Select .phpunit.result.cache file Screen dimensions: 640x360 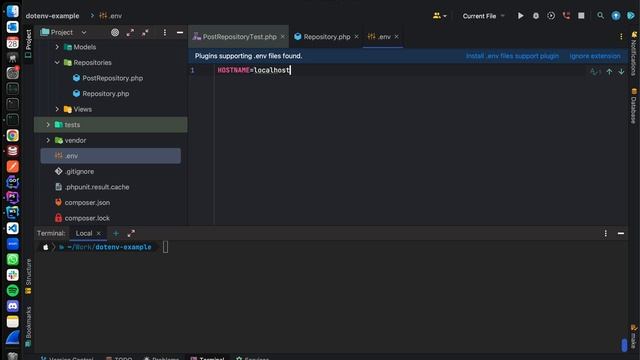[92, 187]
